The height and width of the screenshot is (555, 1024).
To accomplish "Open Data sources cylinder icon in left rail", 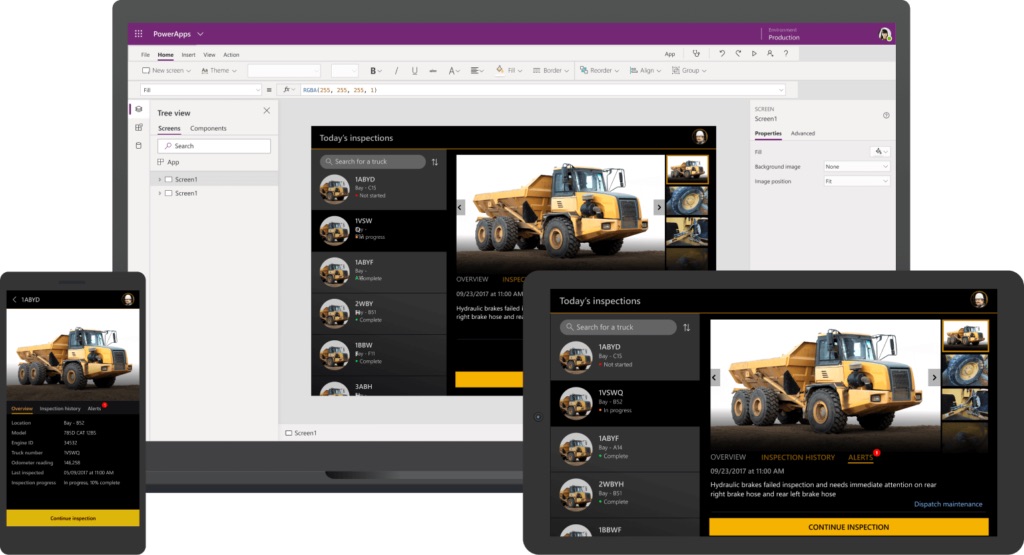I will point(138,146).
